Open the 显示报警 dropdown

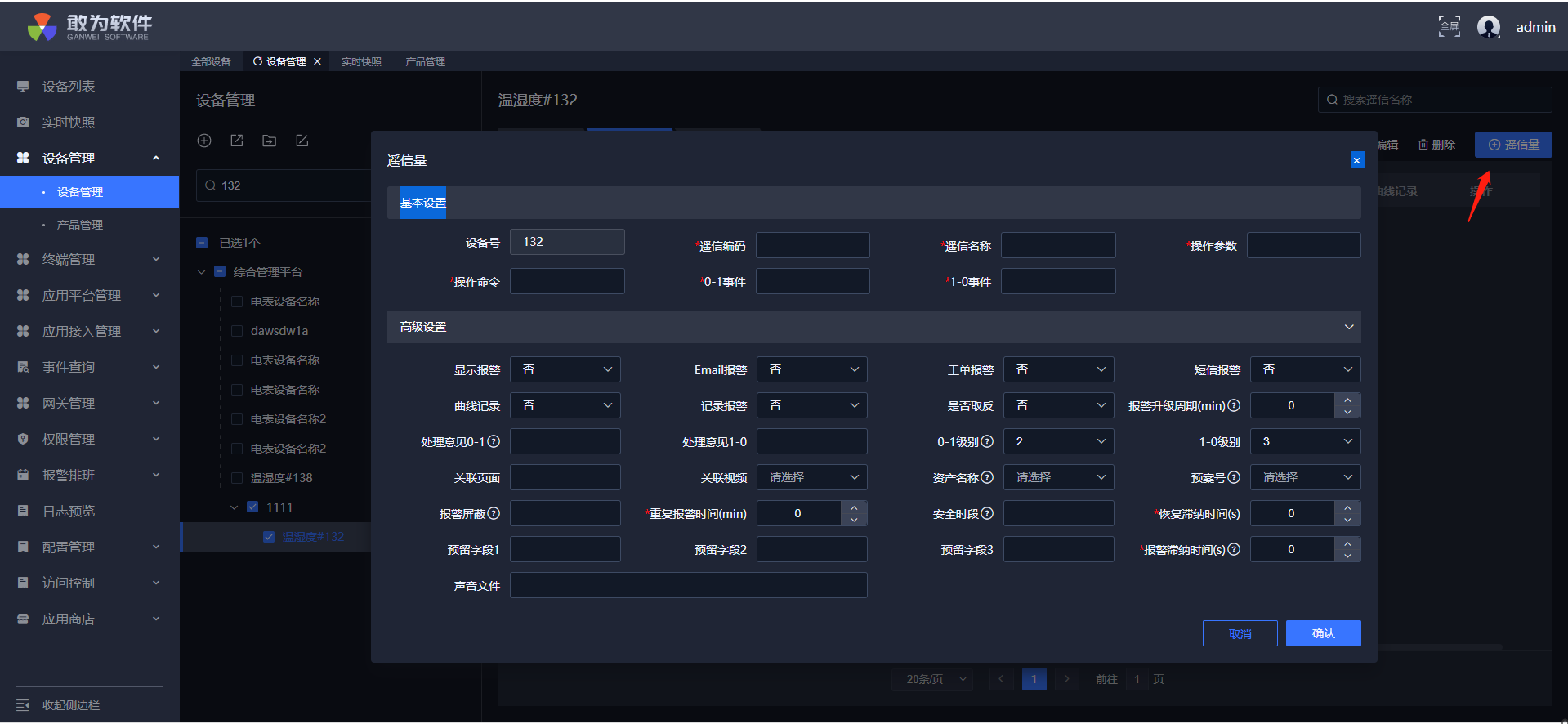point(565,369)
